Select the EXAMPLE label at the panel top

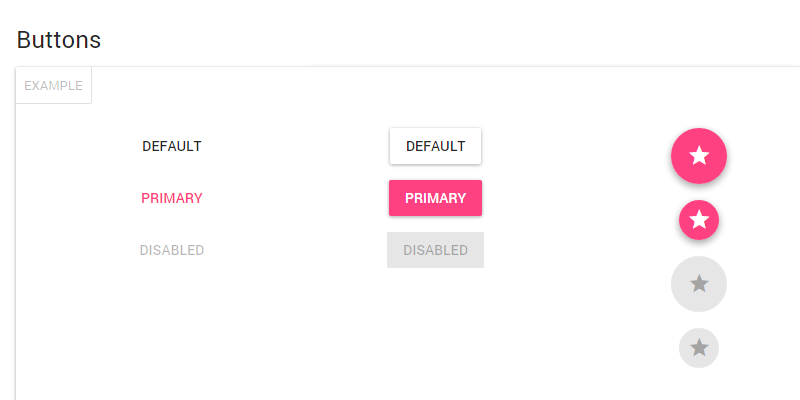54,86
